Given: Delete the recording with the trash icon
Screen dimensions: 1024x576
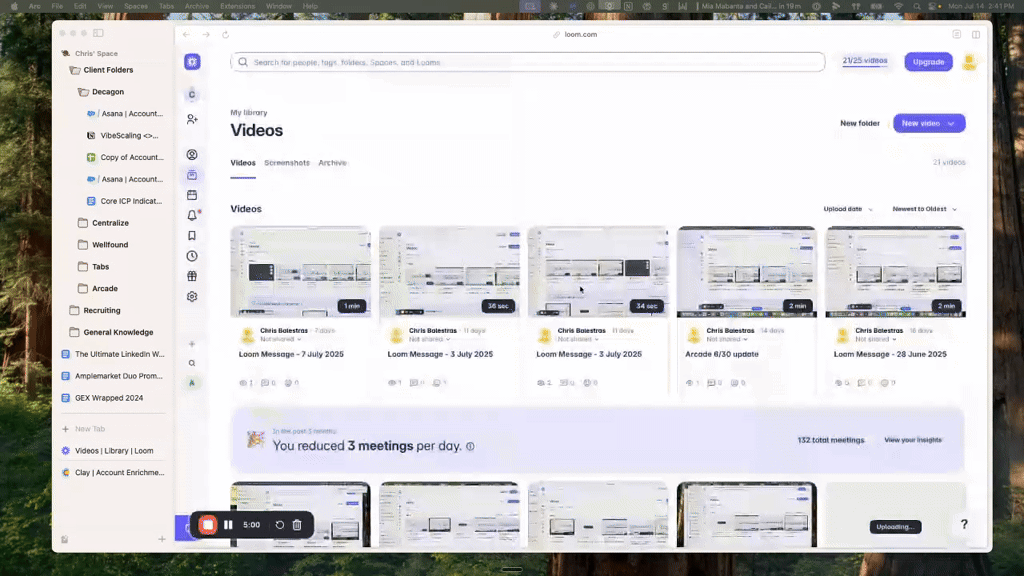Looking at the screenshot, I should 297,525.
